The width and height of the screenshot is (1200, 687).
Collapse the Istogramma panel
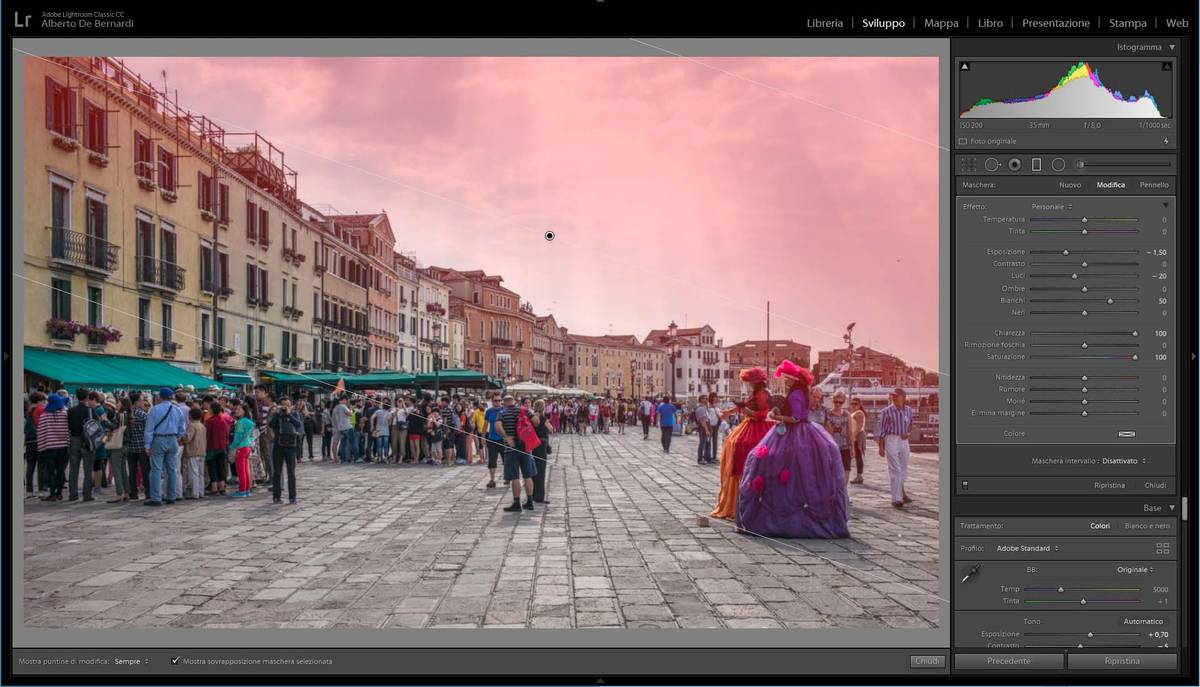[x=1171, y=47]
